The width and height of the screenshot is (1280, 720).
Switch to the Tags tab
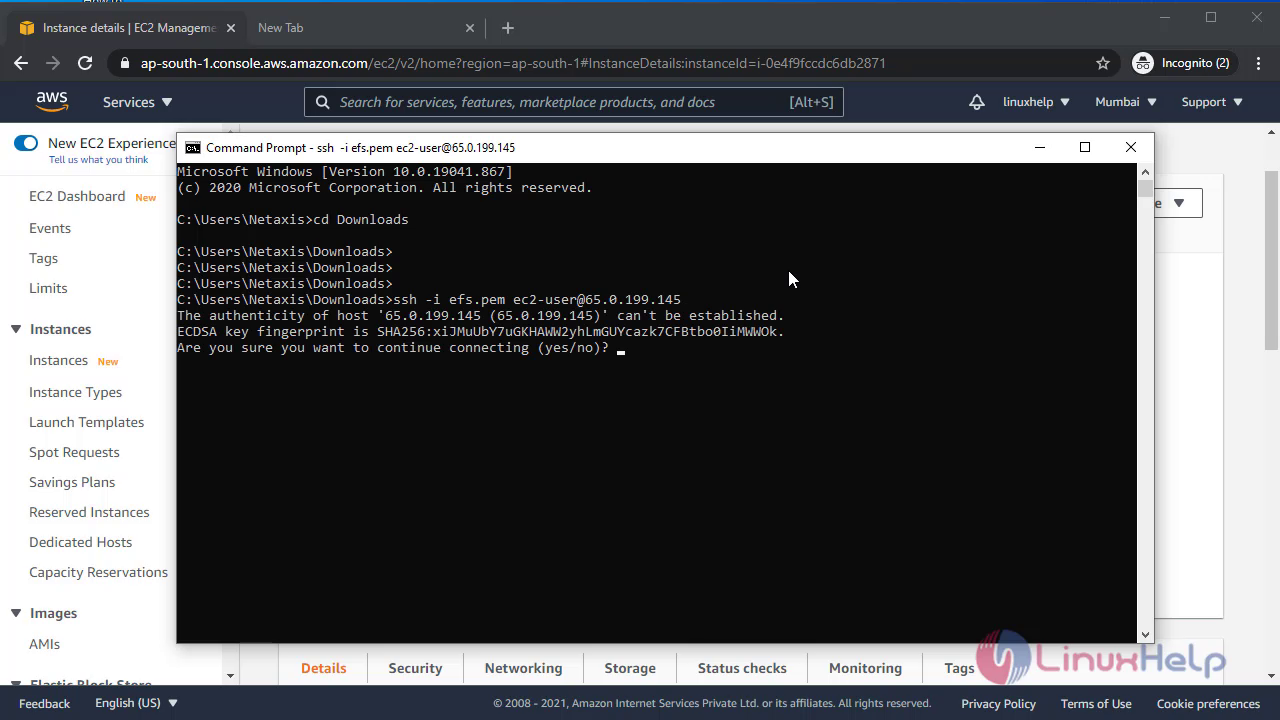959,668
